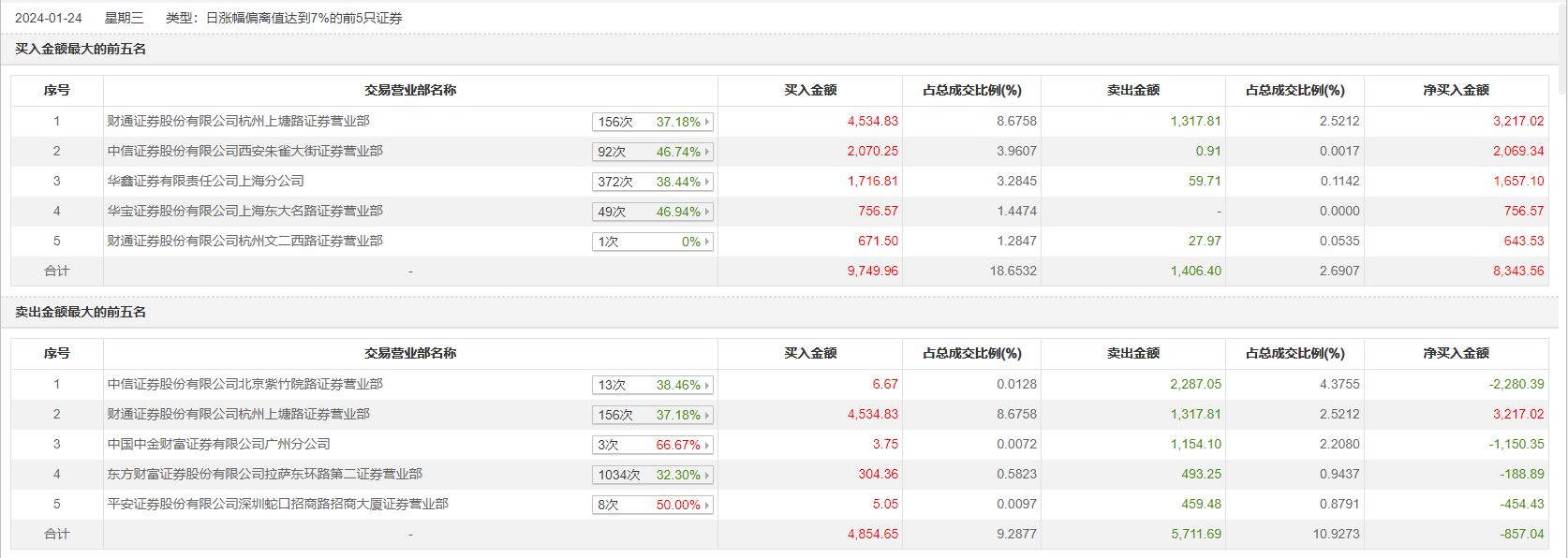Select 财通证券杭州文二西路证券营业部 link
The image size is (1568, 558).
(244, 241)
